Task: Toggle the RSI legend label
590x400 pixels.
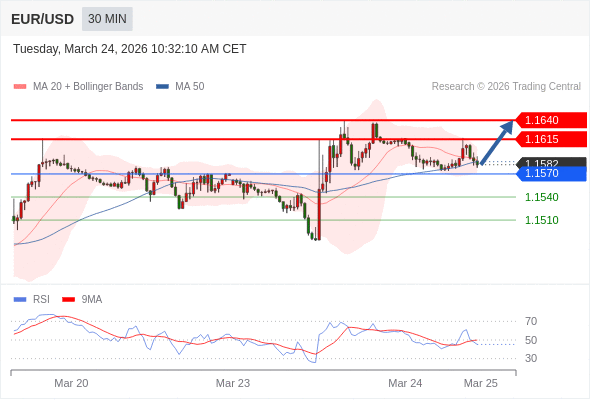Action: (x=41, y=300)
